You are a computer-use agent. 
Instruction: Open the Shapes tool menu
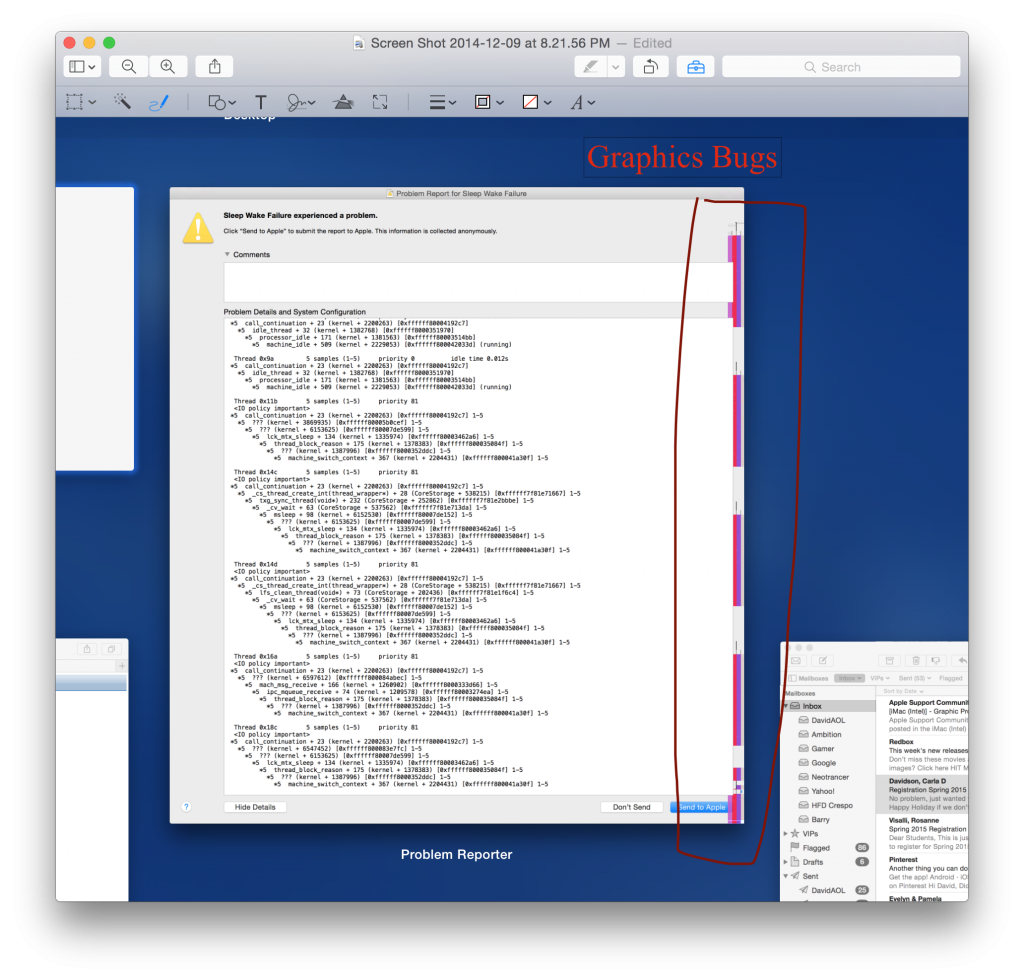(x=221, y=103)
